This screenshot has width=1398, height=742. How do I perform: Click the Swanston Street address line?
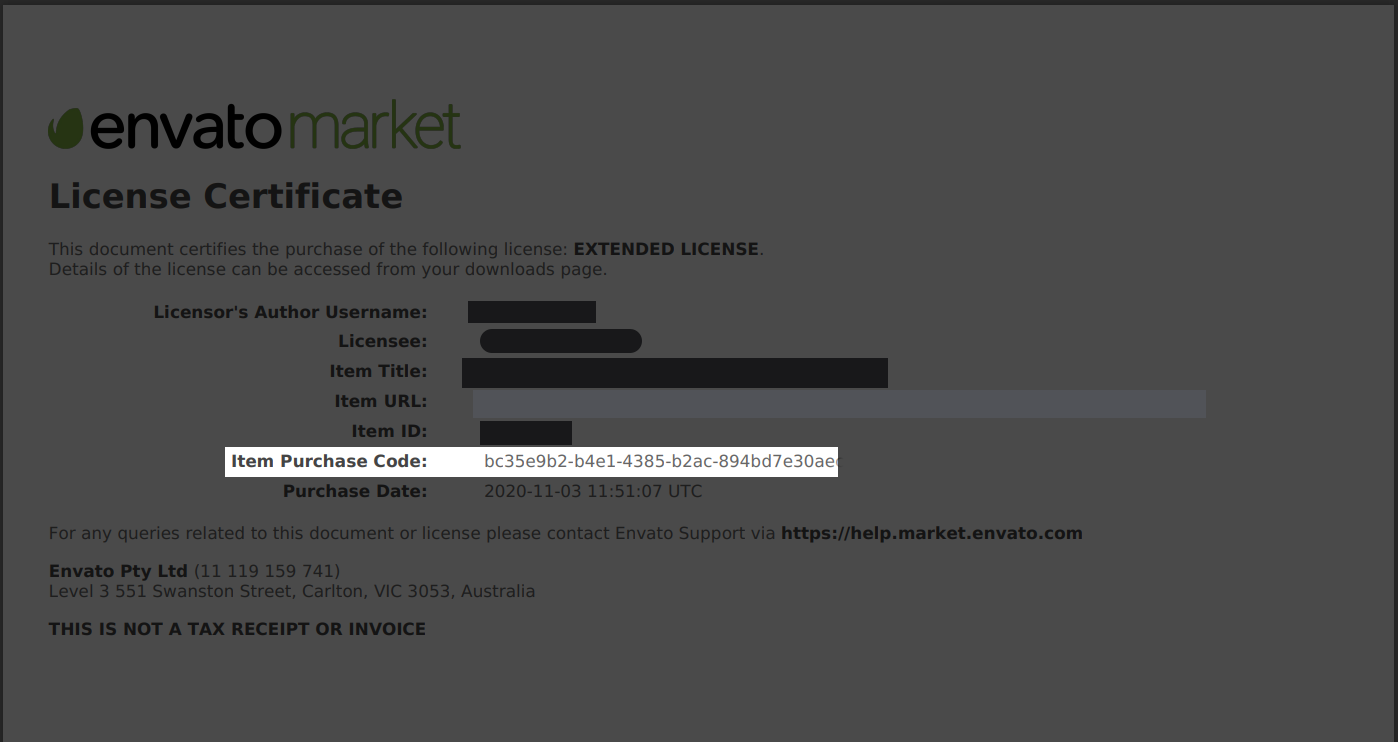tap(292, 591)
